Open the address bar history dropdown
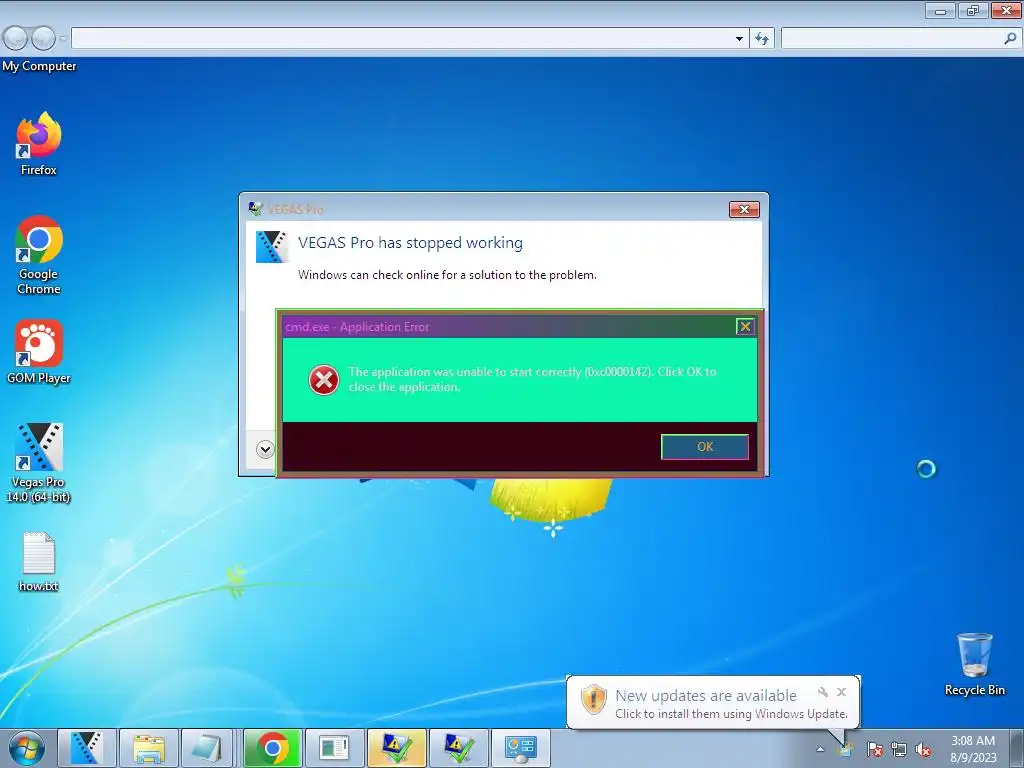The image size is (1024, 768). coord(739,39)
